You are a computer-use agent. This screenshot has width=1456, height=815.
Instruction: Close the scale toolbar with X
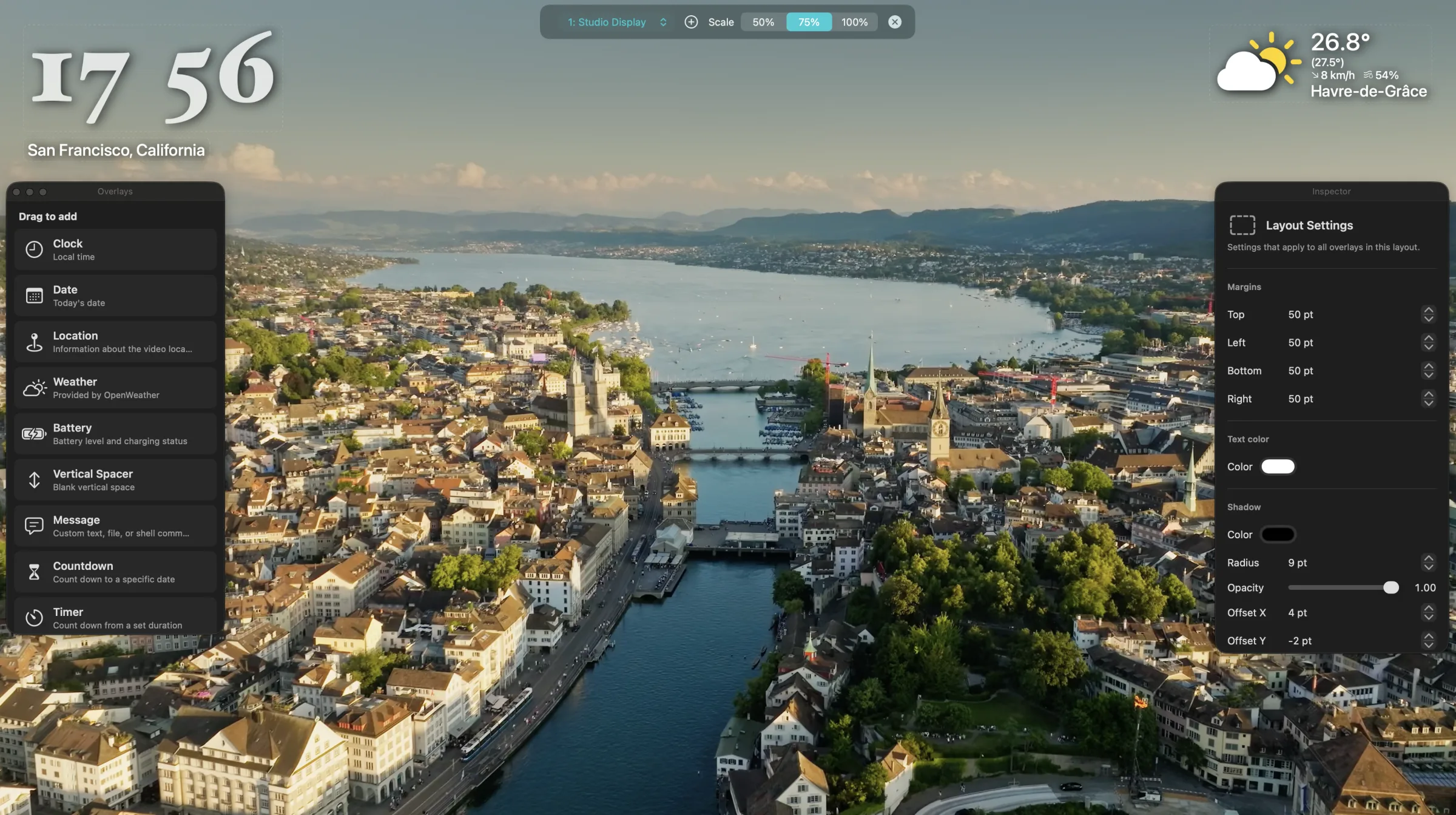pyautogui.click(x=895, y=22)
